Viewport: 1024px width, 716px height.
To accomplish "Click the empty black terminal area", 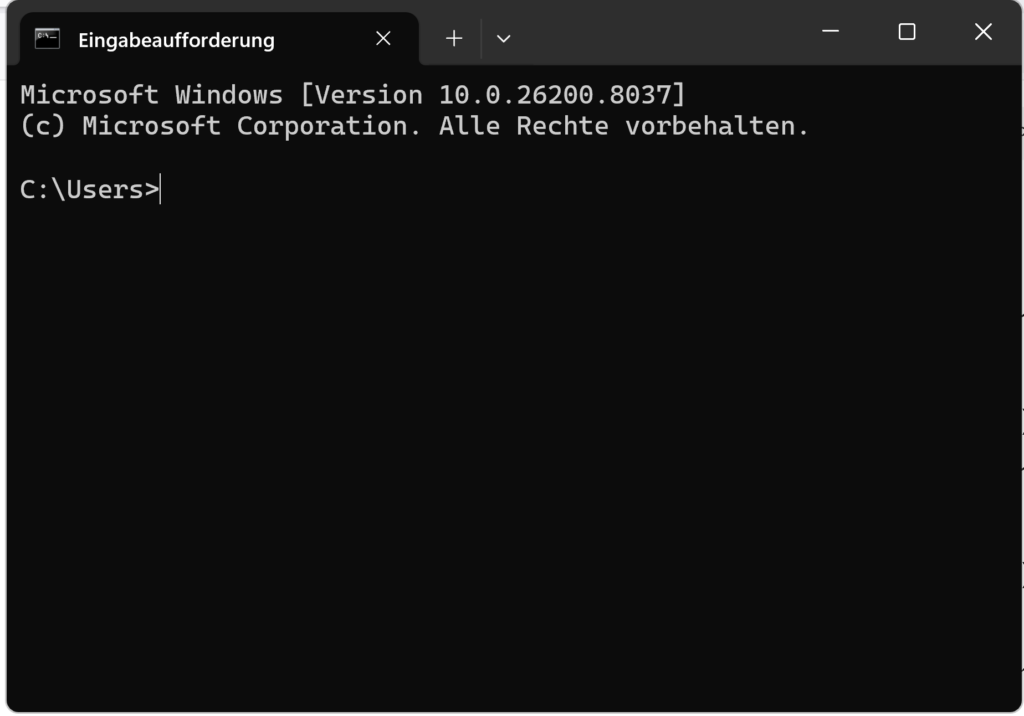I will coord(500,450).
